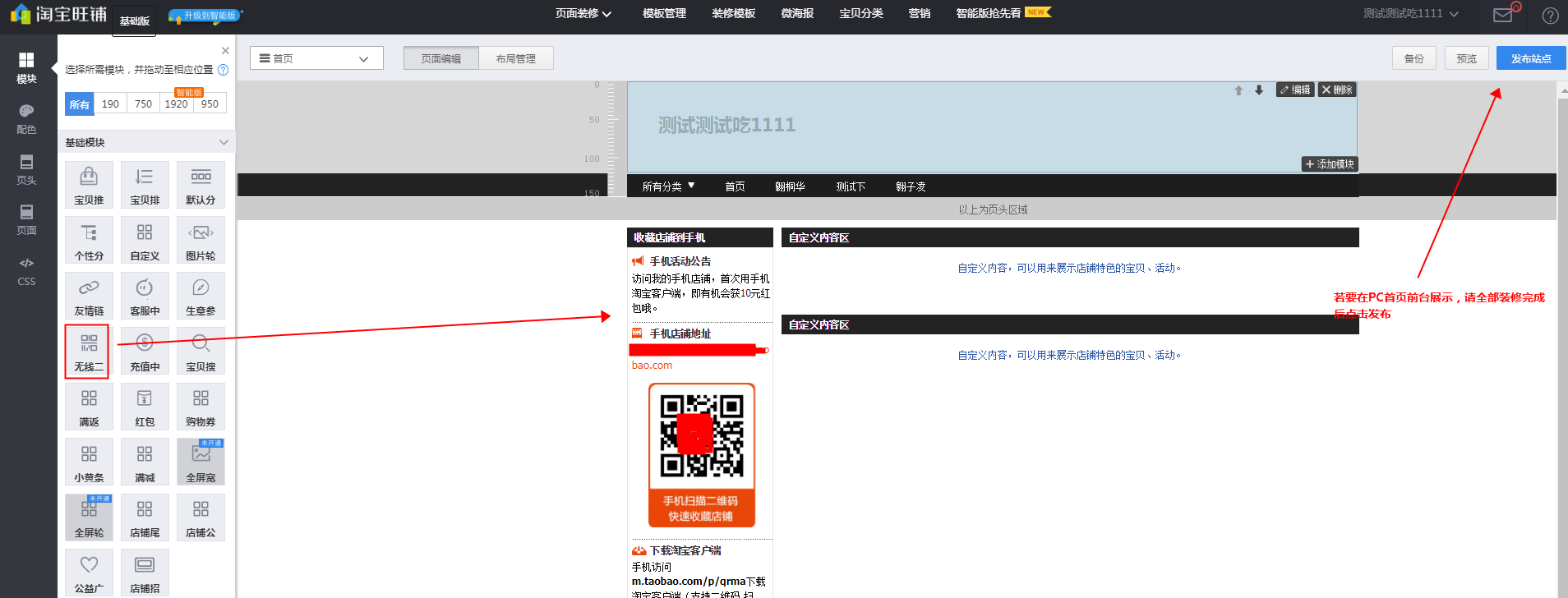Viewport: 1568px width, 598px height.
Task: Select the 店铺公 shop notice module
Action: pyautogui.click(x=201, y=517)
